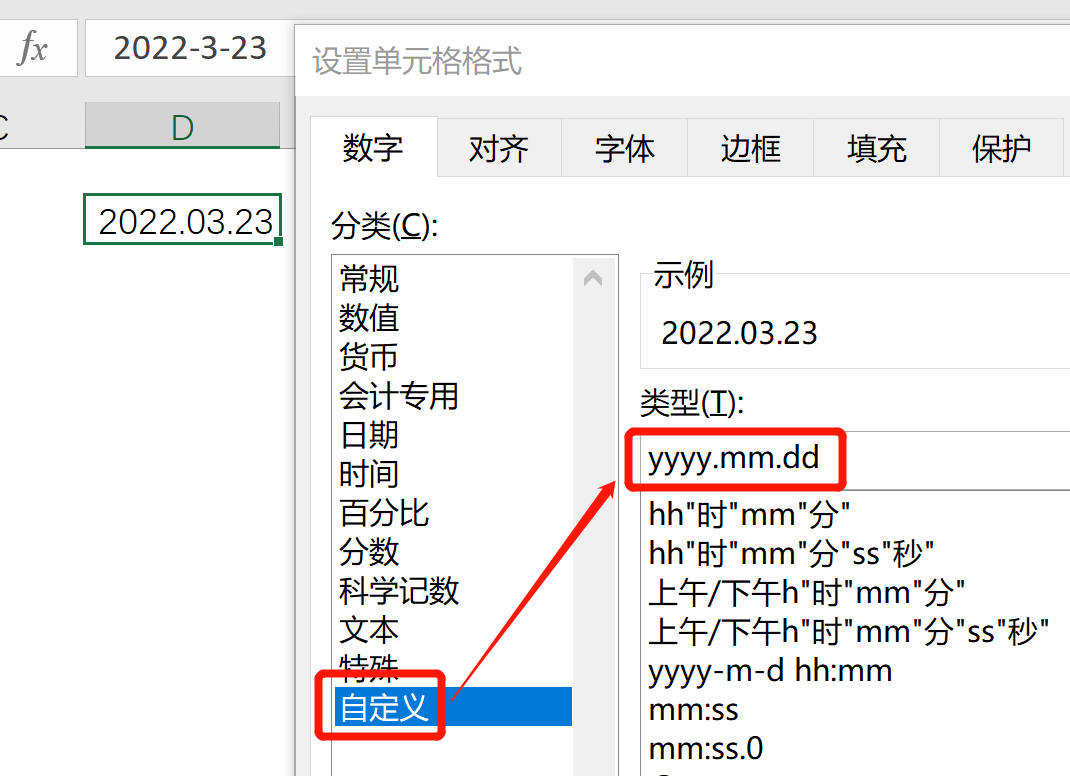Open the 保护 tab
This screenshot has height=776, width=1070.
click(x=1002, y=148)
